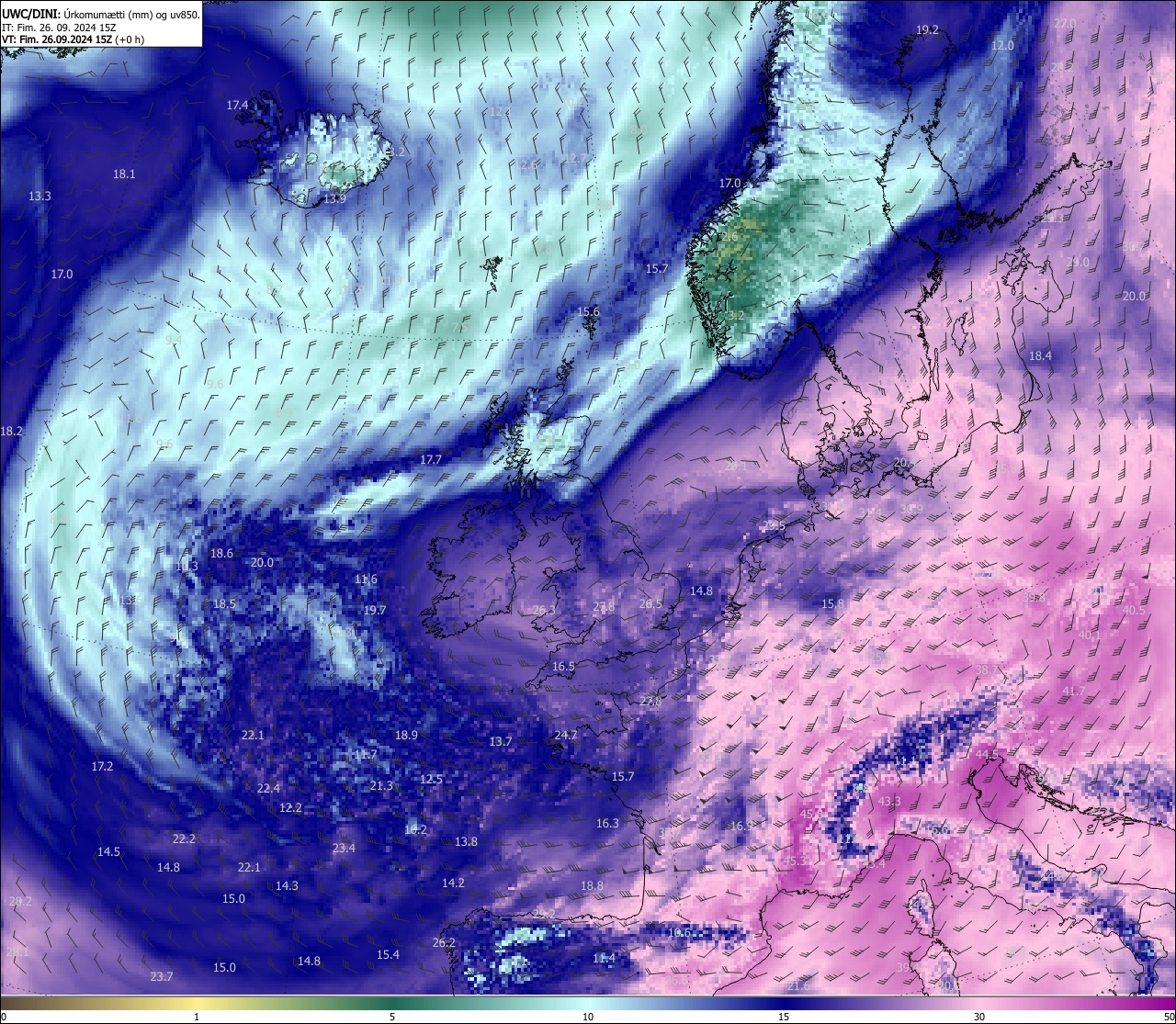Image resolution: width=1176 pixels, height=1024 pixels.
Task: Click the 16.8 value over France
Action: (x=741, y=827)
